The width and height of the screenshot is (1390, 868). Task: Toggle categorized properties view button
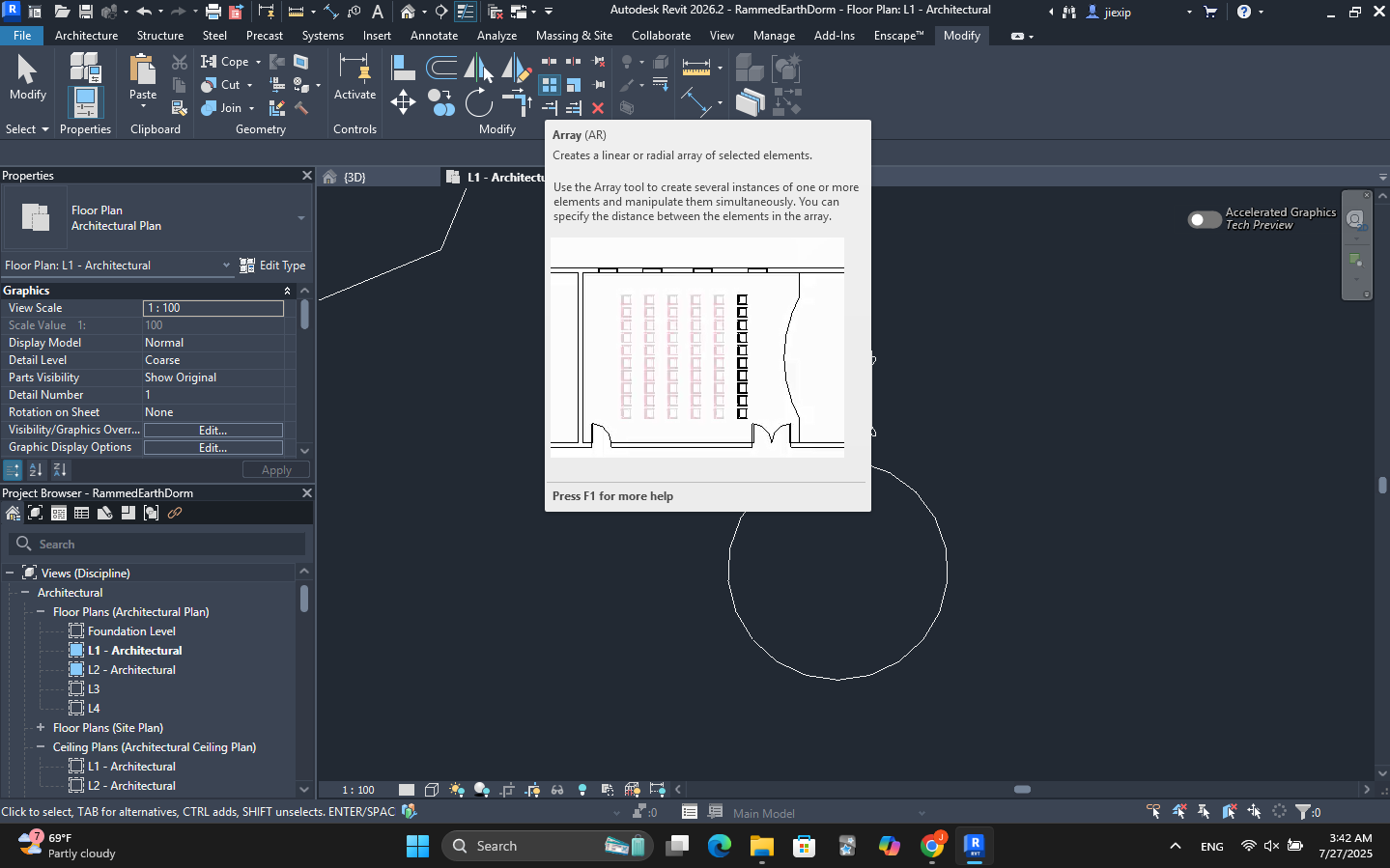(x=13, y=470)
